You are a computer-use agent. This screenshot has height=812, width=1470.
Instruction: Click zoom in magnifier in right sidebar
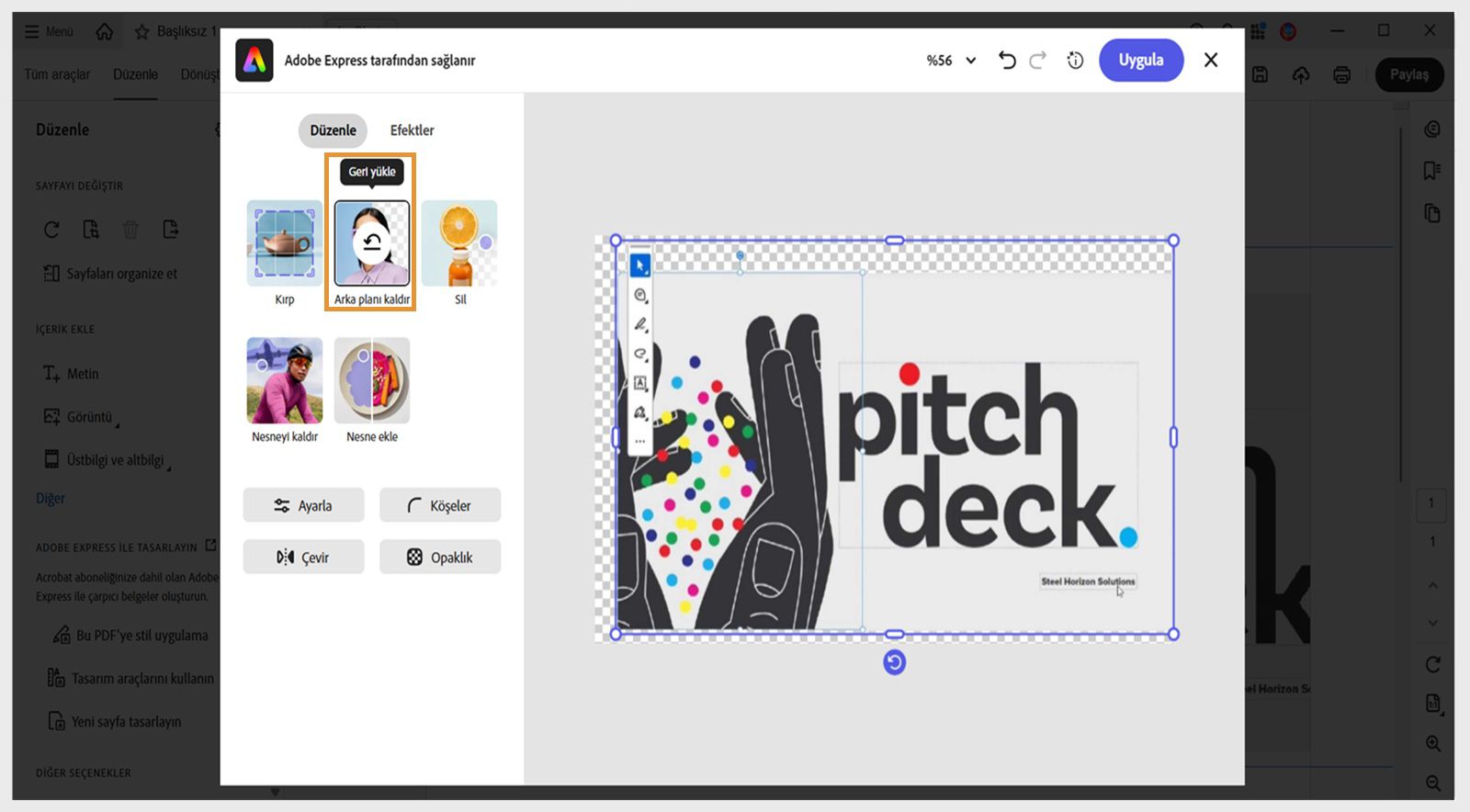coord(1433,744)
